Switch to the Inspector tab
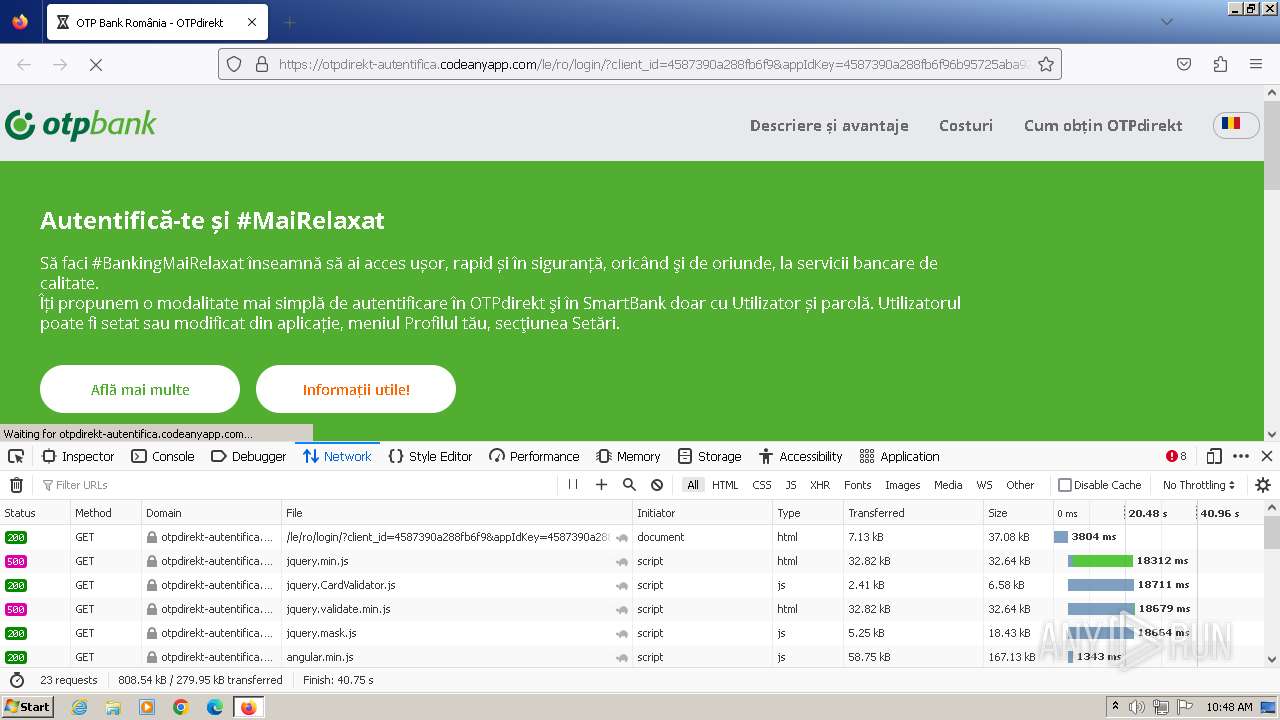1280x720 pixels. 78,456
